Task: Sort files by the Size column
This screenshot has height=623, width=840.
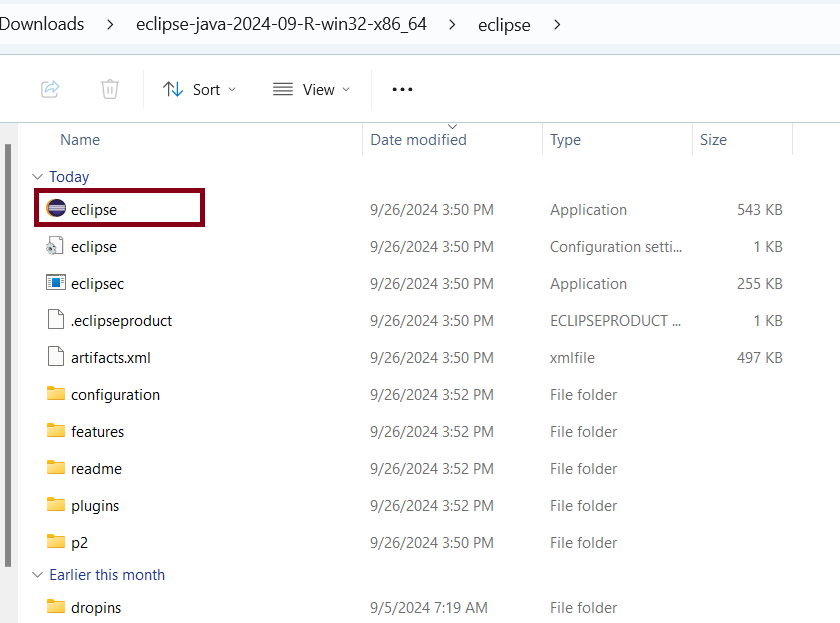Action: pos(713,139)
